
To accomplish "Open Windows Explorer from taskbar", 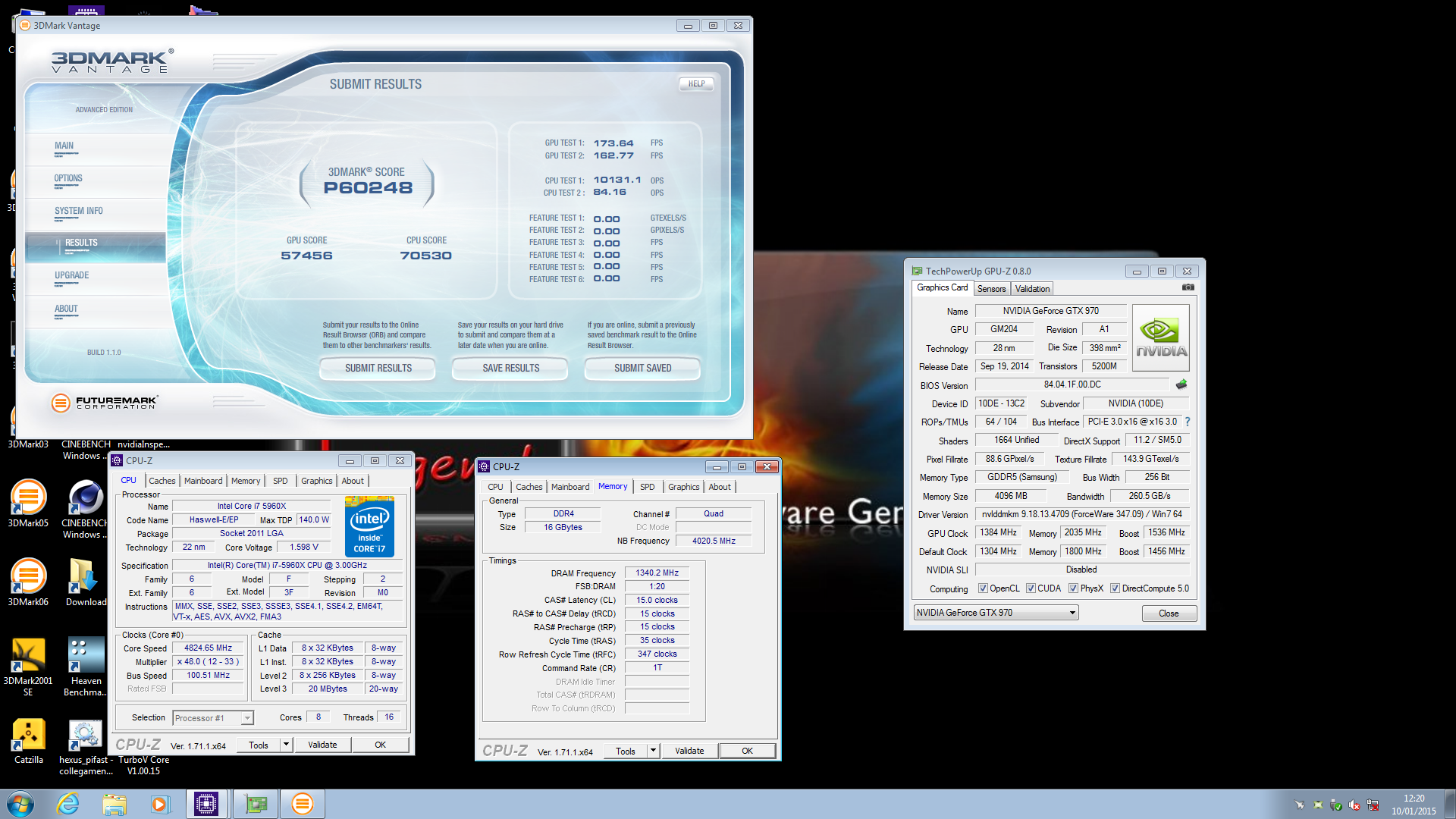I will click(x=115, y=804).
